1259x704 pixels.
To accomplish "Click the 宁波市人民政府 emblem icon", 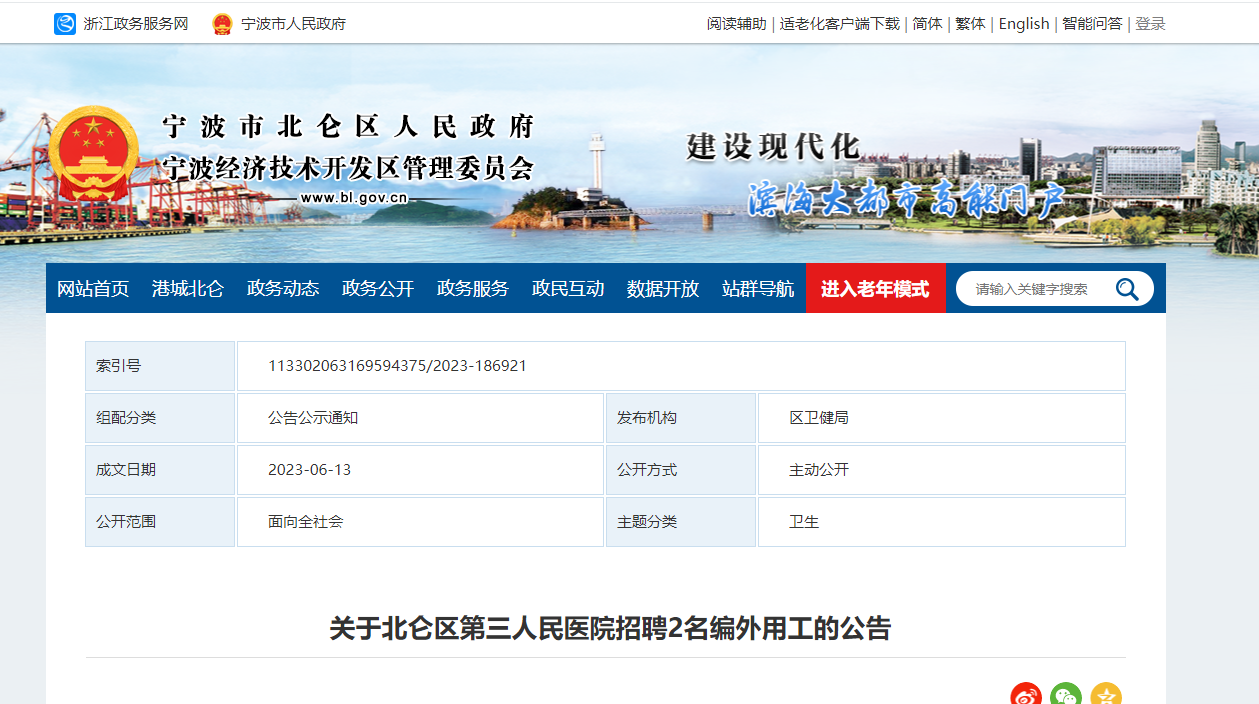I will (x=222, y=24).
